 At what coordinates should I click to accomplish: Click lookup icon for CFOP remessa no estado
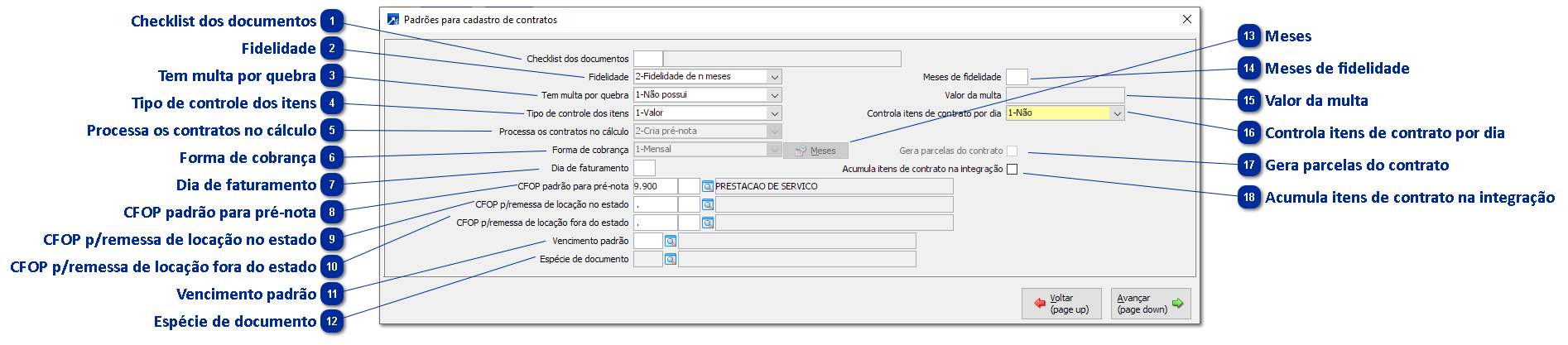[708, 204]
